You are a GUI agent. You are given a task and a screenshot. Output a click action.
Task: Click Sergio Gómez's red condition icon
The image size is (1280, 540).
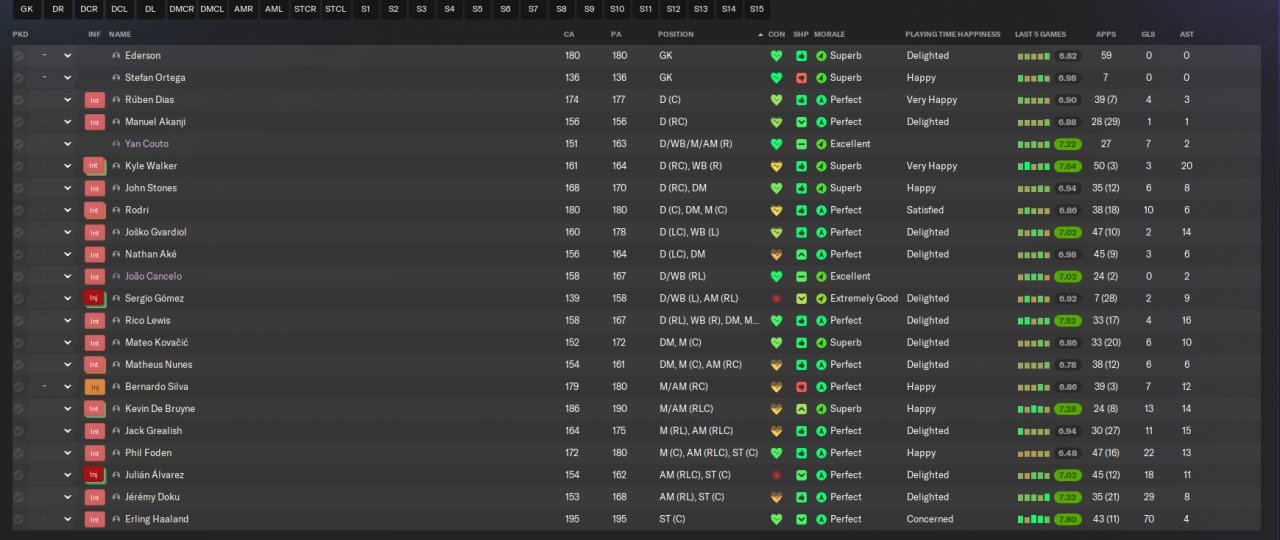[x=776, y=298]
